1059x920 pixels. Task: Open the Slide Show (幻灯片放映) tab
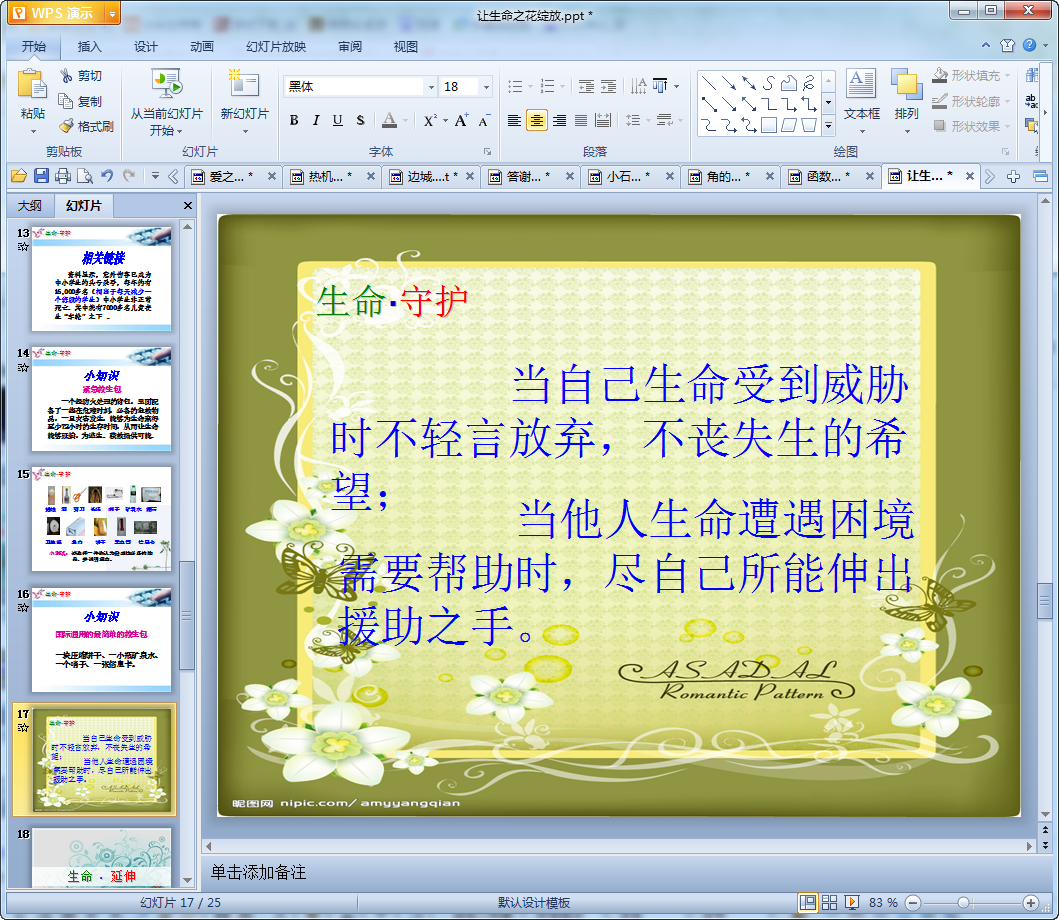point(276,47)
